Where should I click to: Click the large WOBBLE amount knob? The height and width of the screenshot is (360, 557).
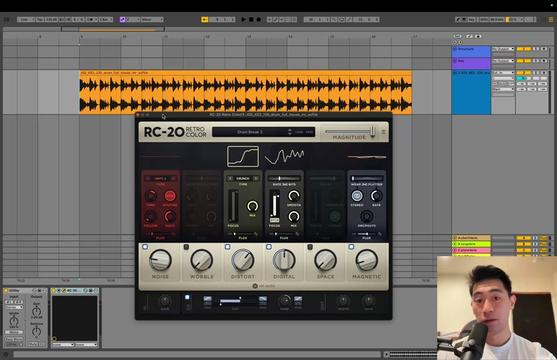click(x=201, y=260)
